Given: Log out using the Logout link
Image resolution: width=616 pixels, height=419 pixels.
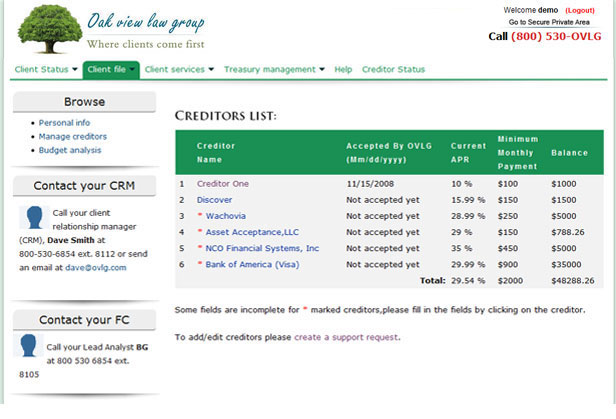Looking at the screenshot, I should (580, 11).
